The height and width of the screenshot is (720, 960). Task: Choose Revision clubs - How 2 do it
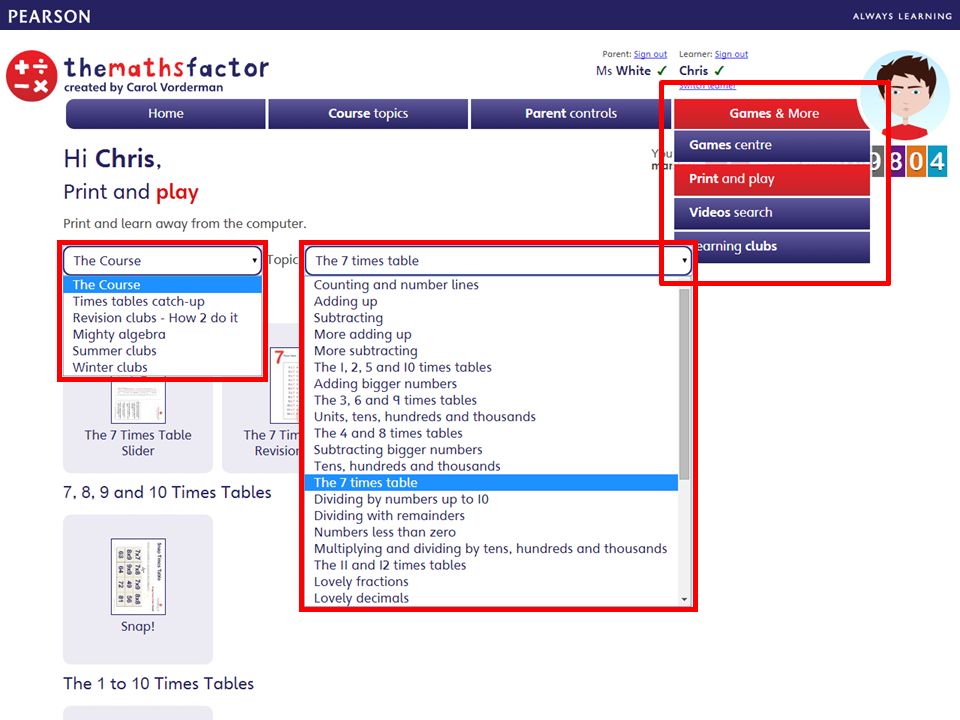pyautogui.click(x=163, y=318)
